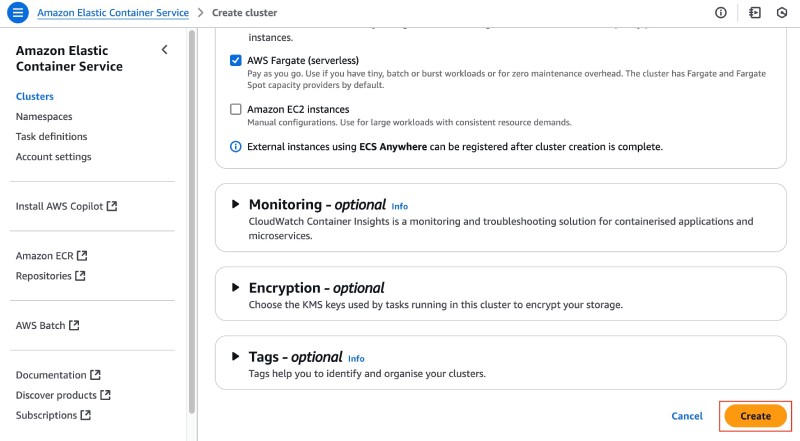Click 'Manual configurations' description under EC2 instances
Image resolution: width=800 pixels, height=441 pixels.
[x=409, y=122]
